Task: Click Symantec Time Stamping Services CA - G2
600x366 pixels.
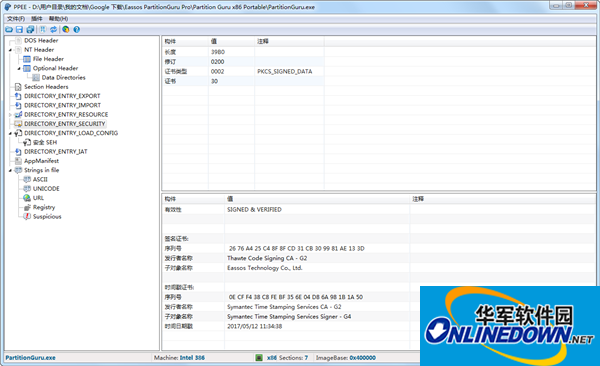Action: pyautogui.click(x=284, y=307)
